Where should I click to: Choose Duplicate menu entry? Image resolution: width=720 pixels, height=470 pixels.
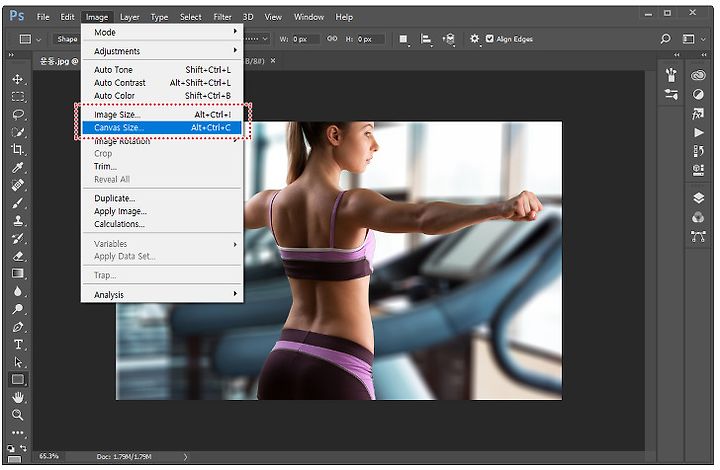click(x=162, y=198)
